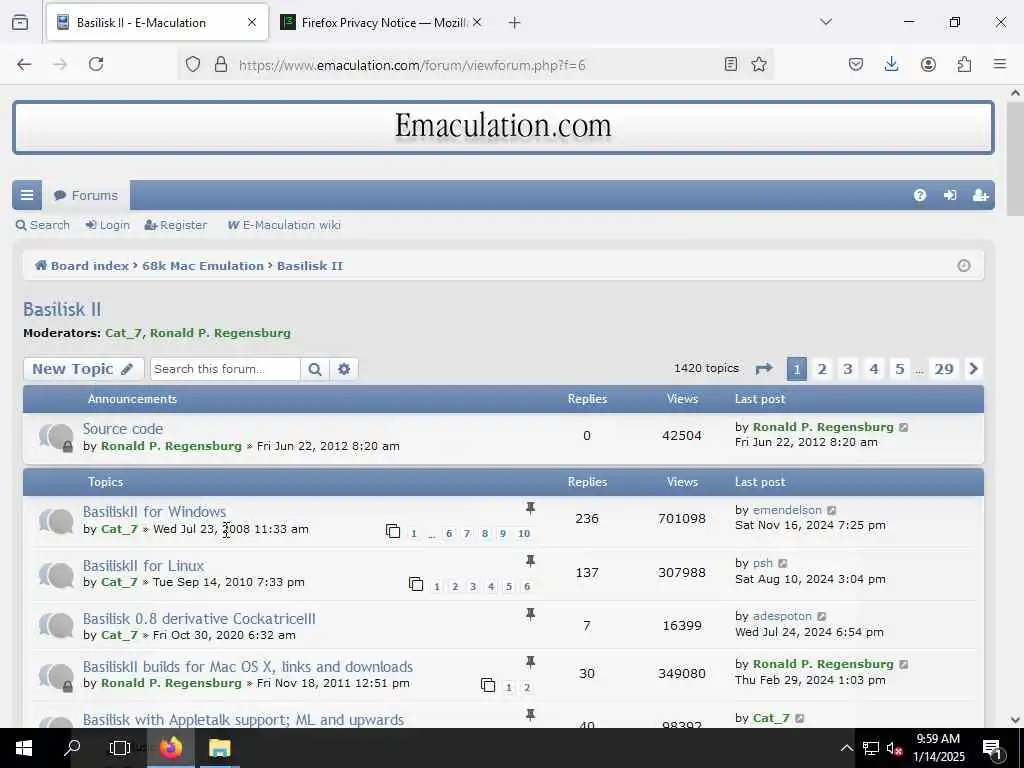Image resolution: width=1024 pixels, height=768 pixels.
Task: Open the Firefox account icon
Action: (x=928, y=64)
